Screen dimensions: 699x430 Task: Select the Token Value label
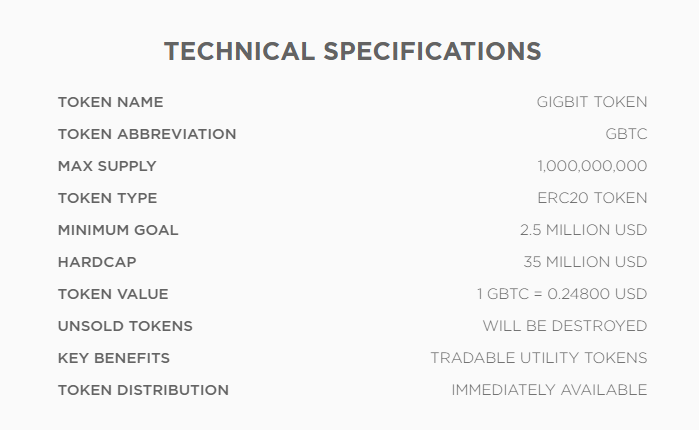(x=113, y=295)
